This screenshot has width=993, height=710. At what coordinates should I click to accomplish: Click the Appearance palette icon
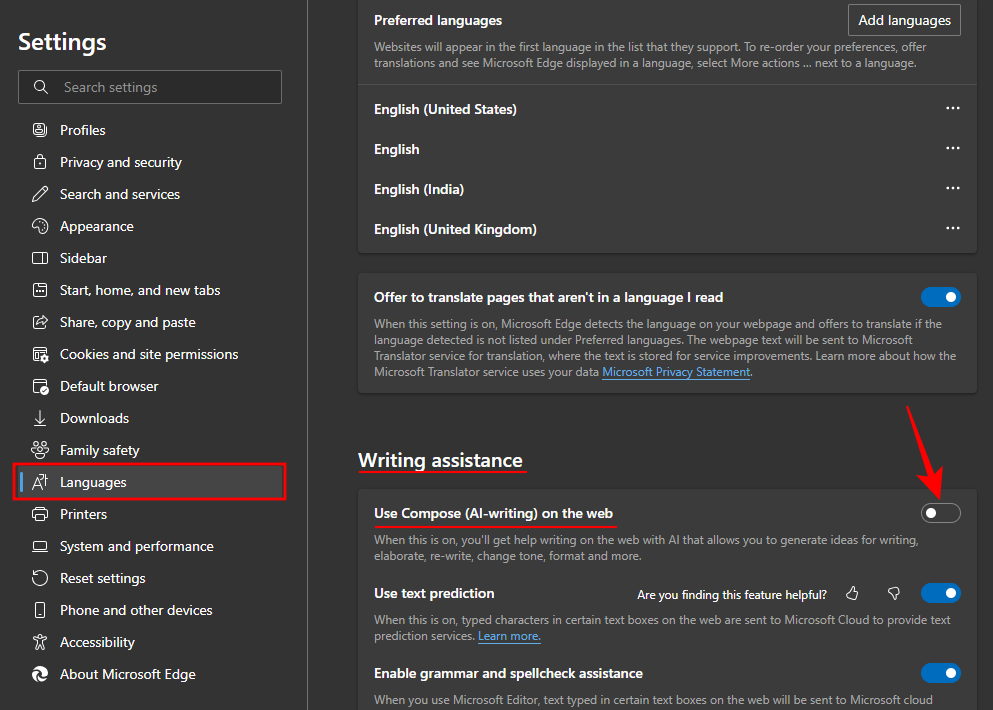[x=40, y=226]
